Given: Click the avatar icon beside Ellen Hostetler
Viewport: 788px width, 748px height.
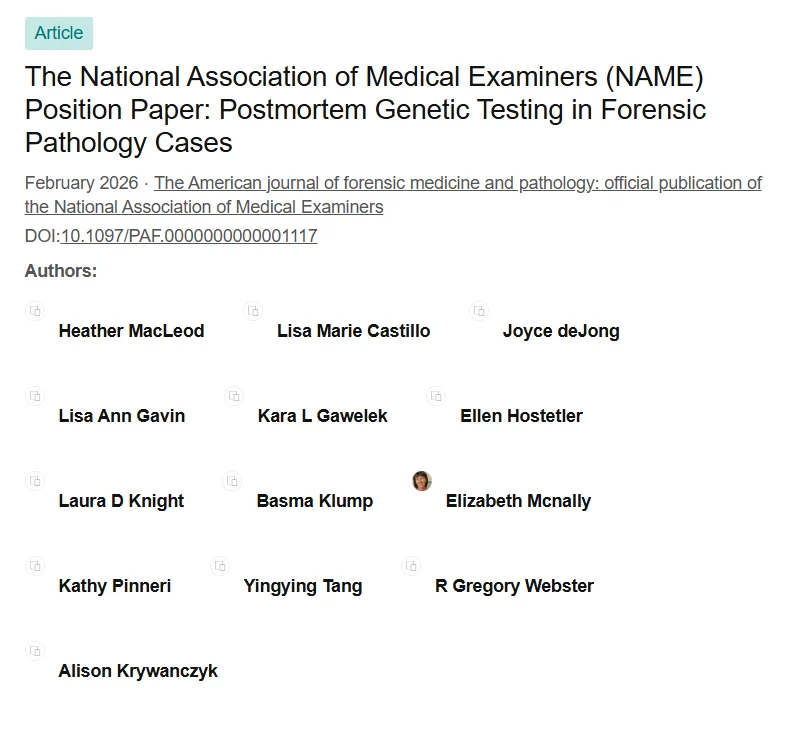Looking at the screenshot, I should 436,396.
